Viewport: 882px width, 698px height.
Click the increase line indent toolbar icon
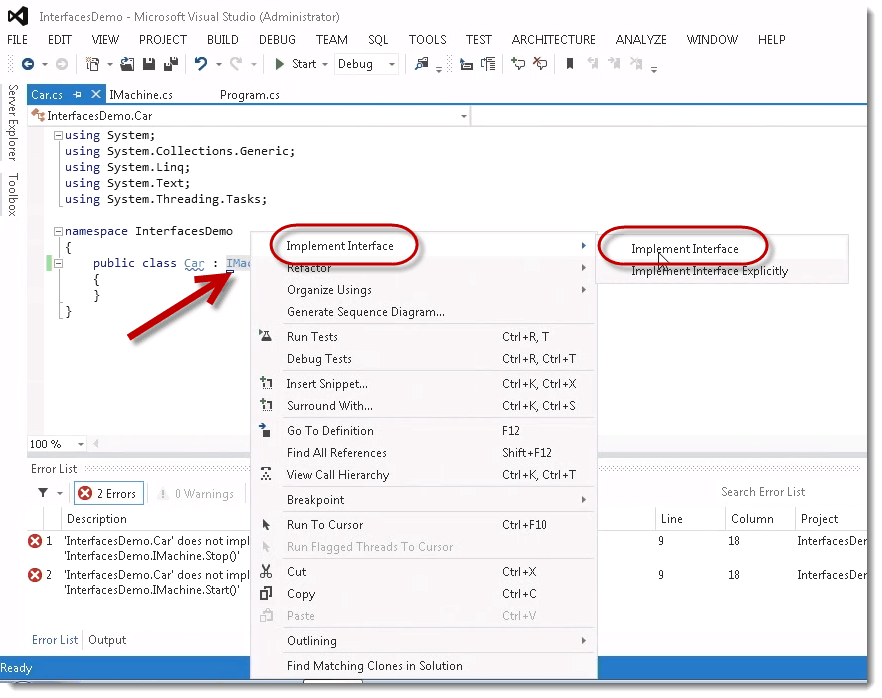(x=488, y=64)
